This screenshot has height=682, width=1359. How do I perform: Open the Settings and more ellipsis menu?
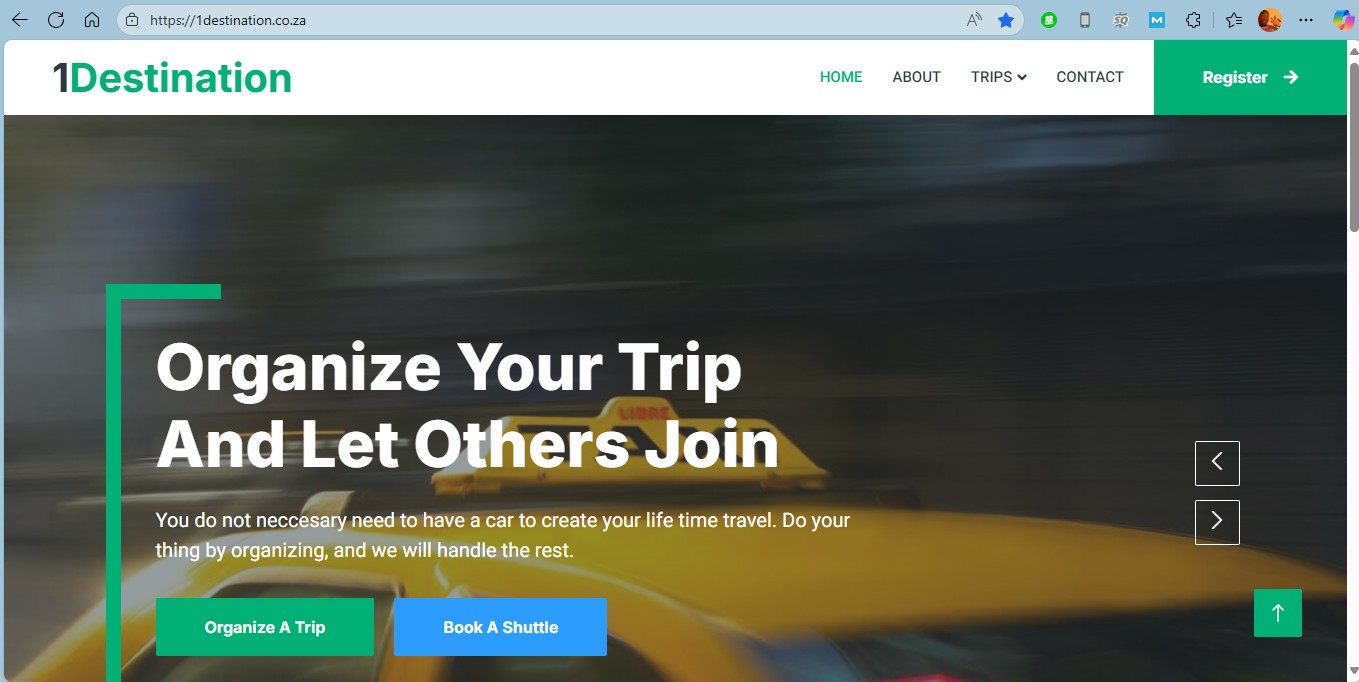[1306, 20]
